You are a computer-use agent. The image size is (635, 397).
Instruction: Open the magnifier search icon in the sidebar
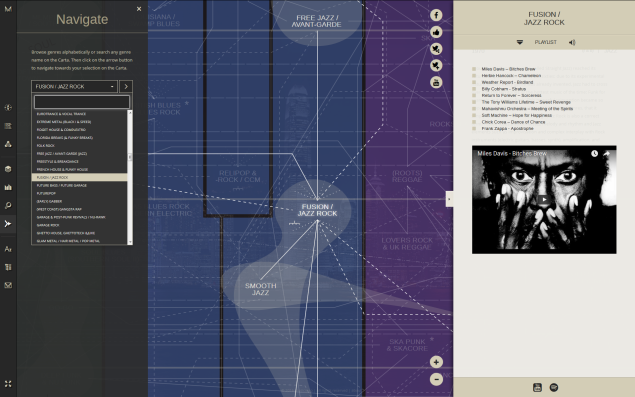click(x=8, y=205)
